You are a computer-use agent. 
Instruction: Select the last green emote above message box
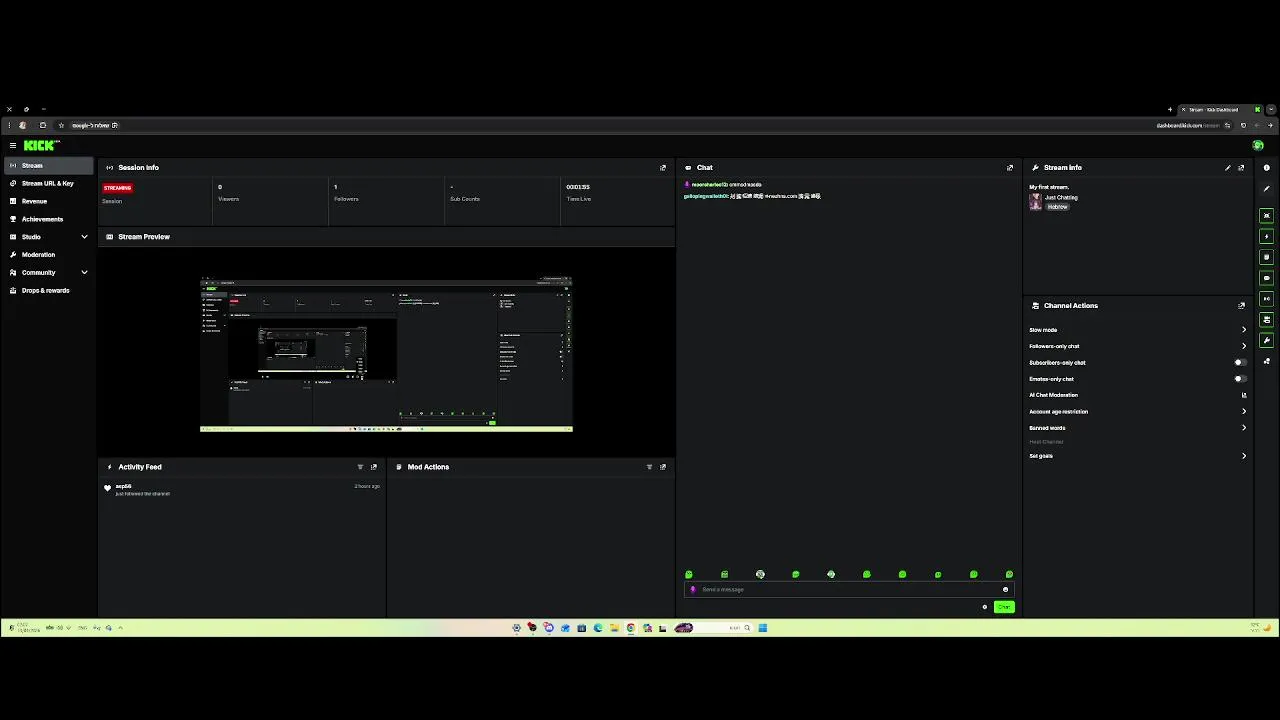pos(1009,575)
